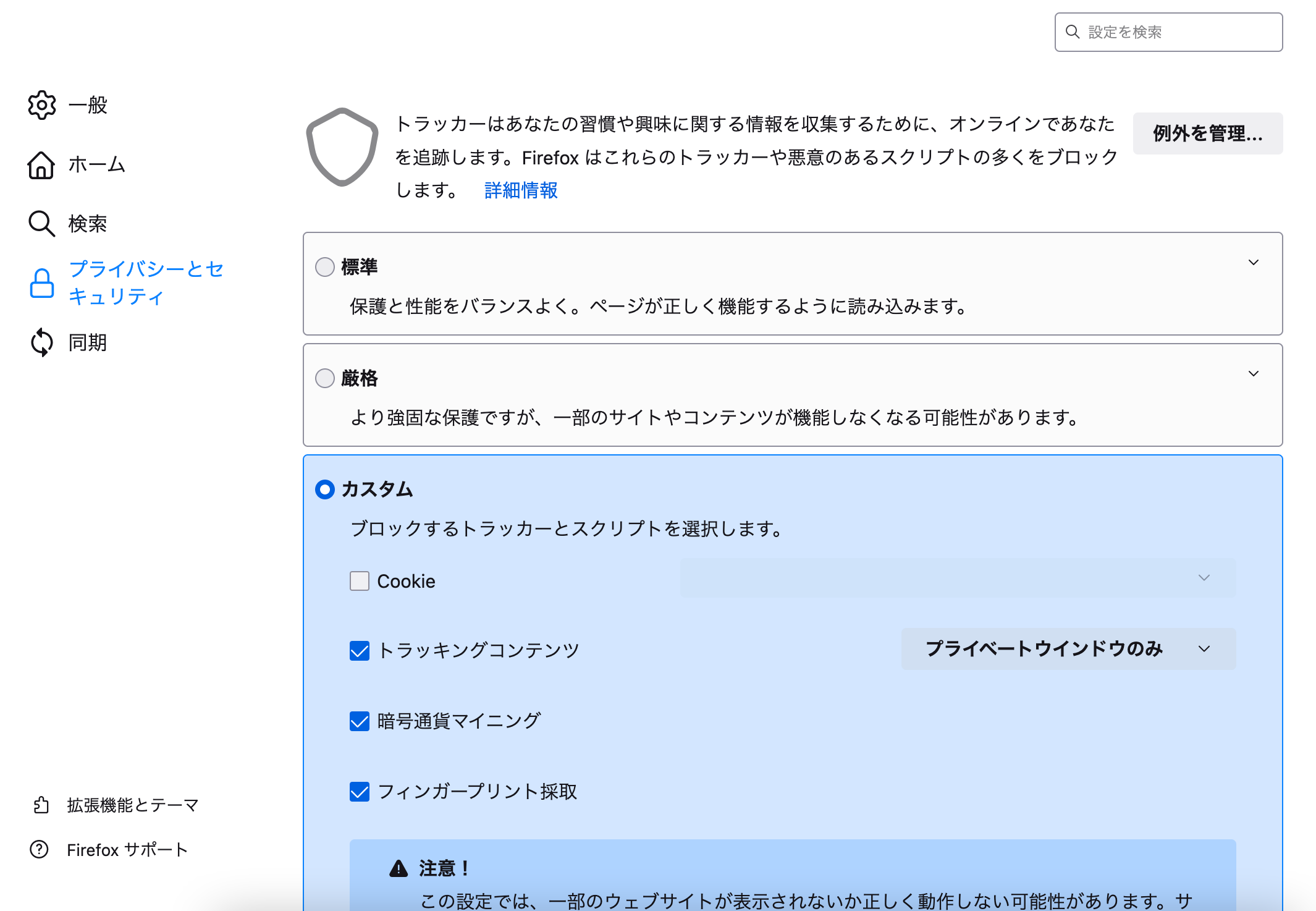The width and height of the screenshot is (1316, 911).
Task: Click the question mark help icon
Action: pos(39,850)
